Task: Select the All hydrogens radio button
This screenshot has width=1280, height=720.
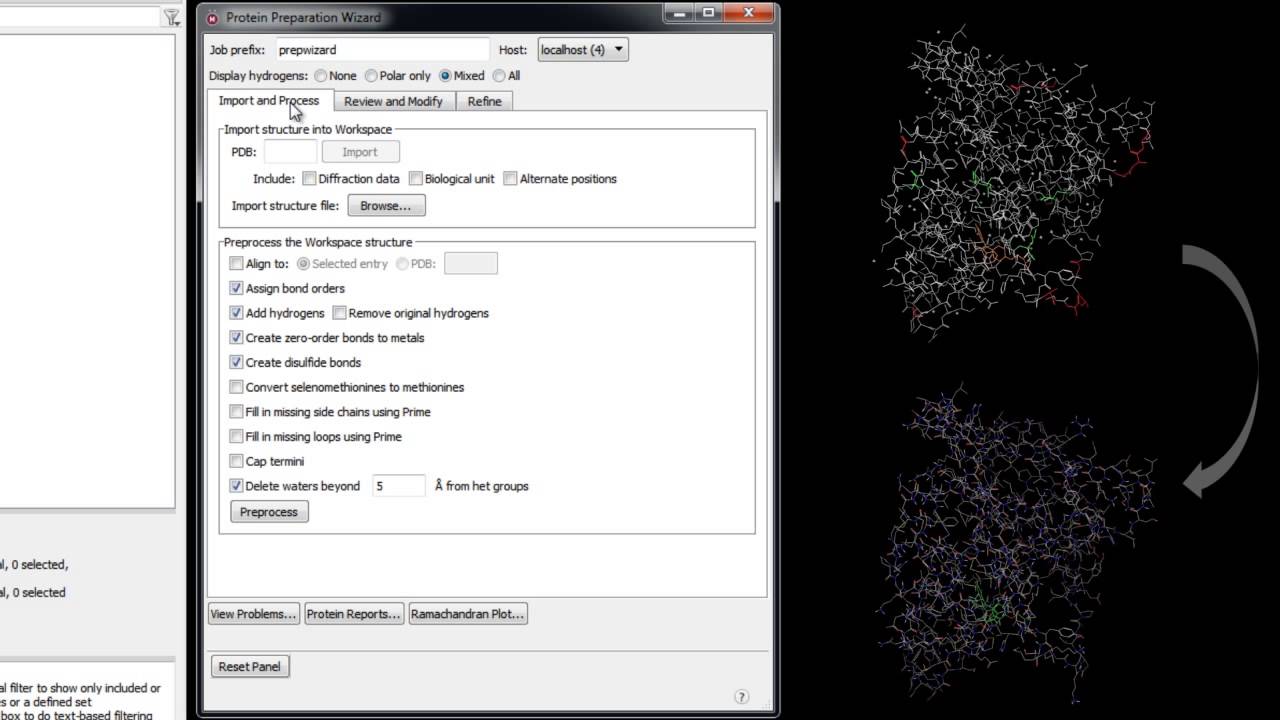Action: tap(499, 76)
